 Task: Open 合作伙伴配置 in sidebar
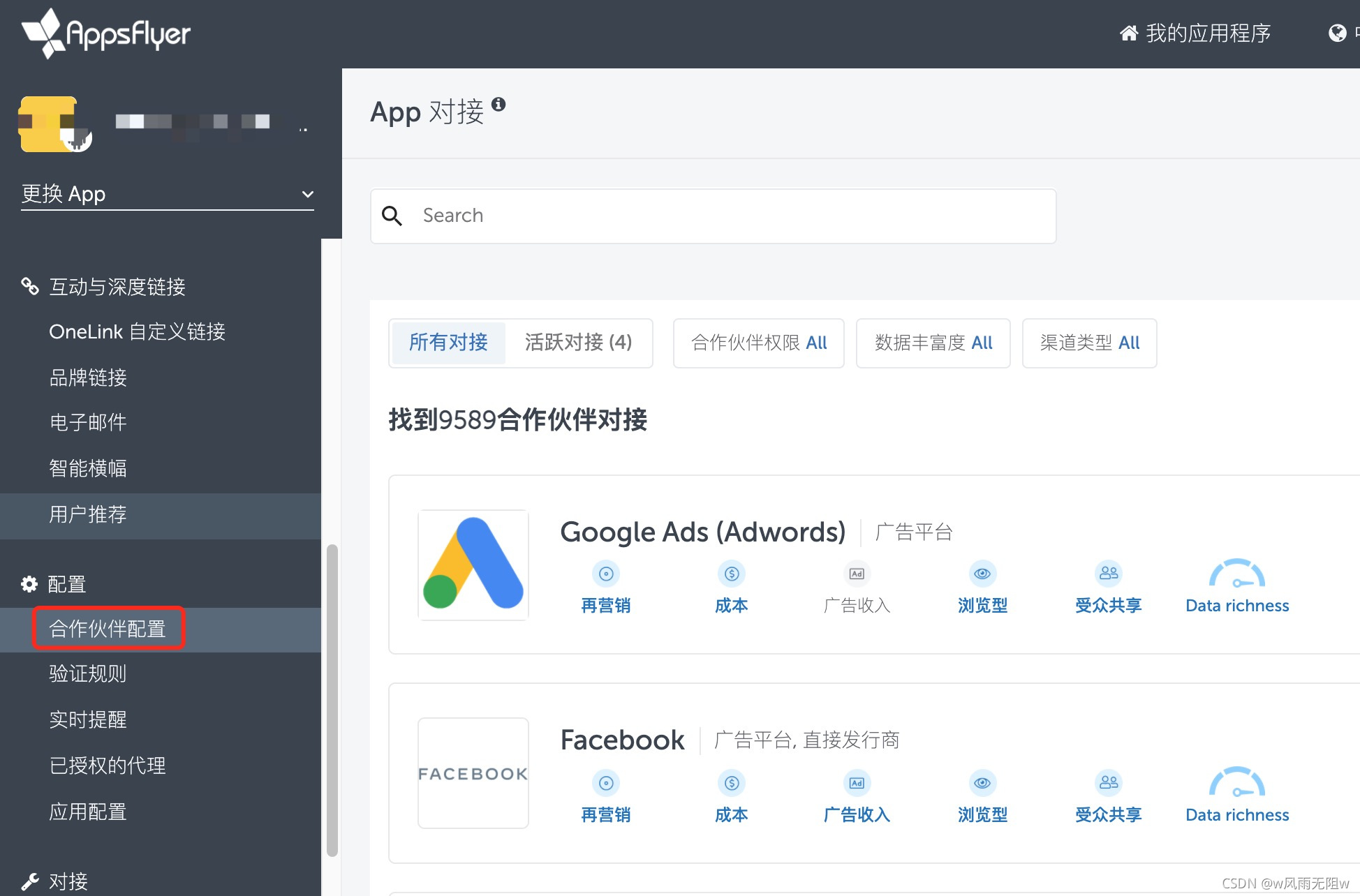tap(108, 629)
